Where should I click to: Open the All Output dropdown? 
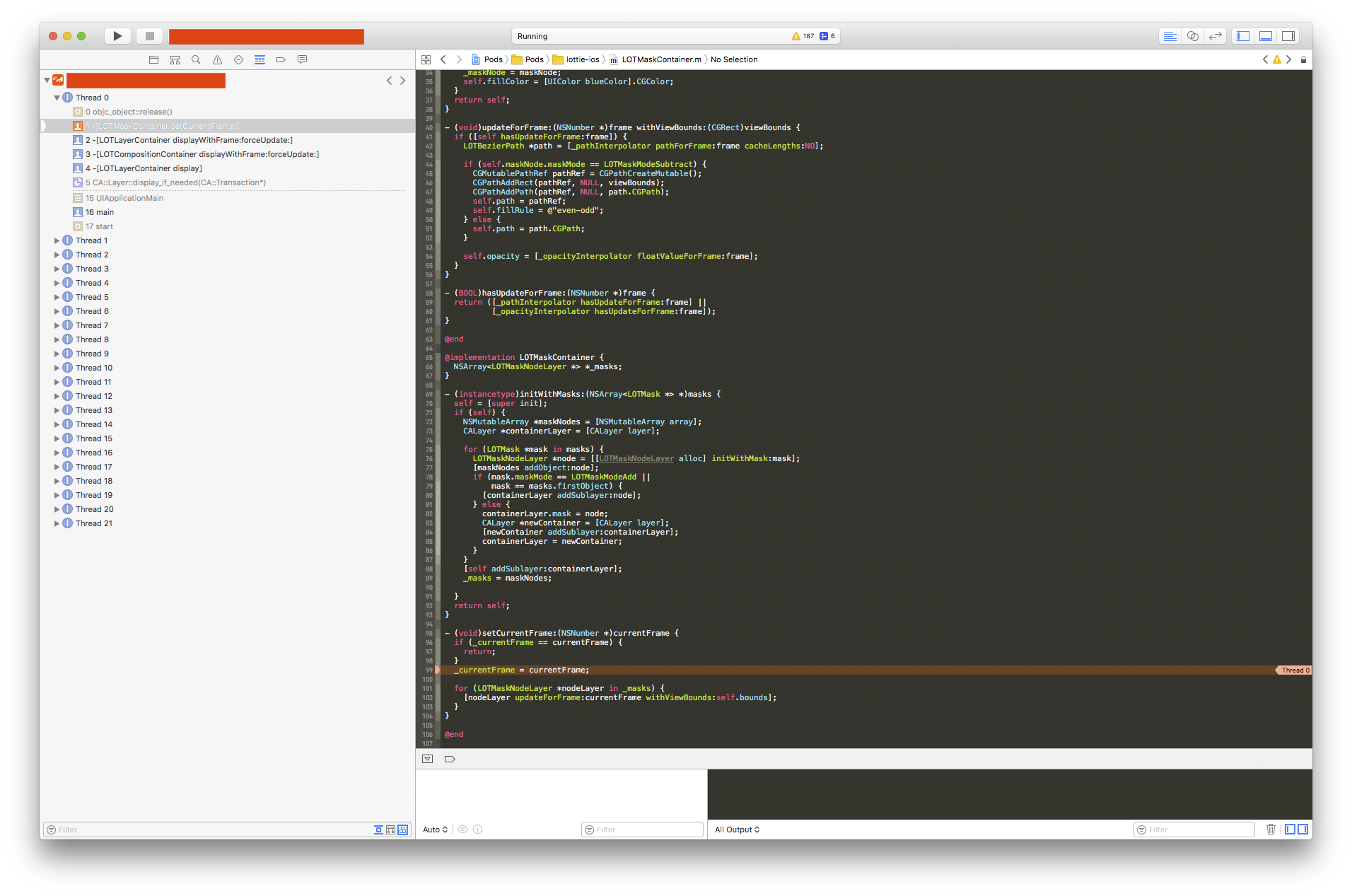point(737,830)
